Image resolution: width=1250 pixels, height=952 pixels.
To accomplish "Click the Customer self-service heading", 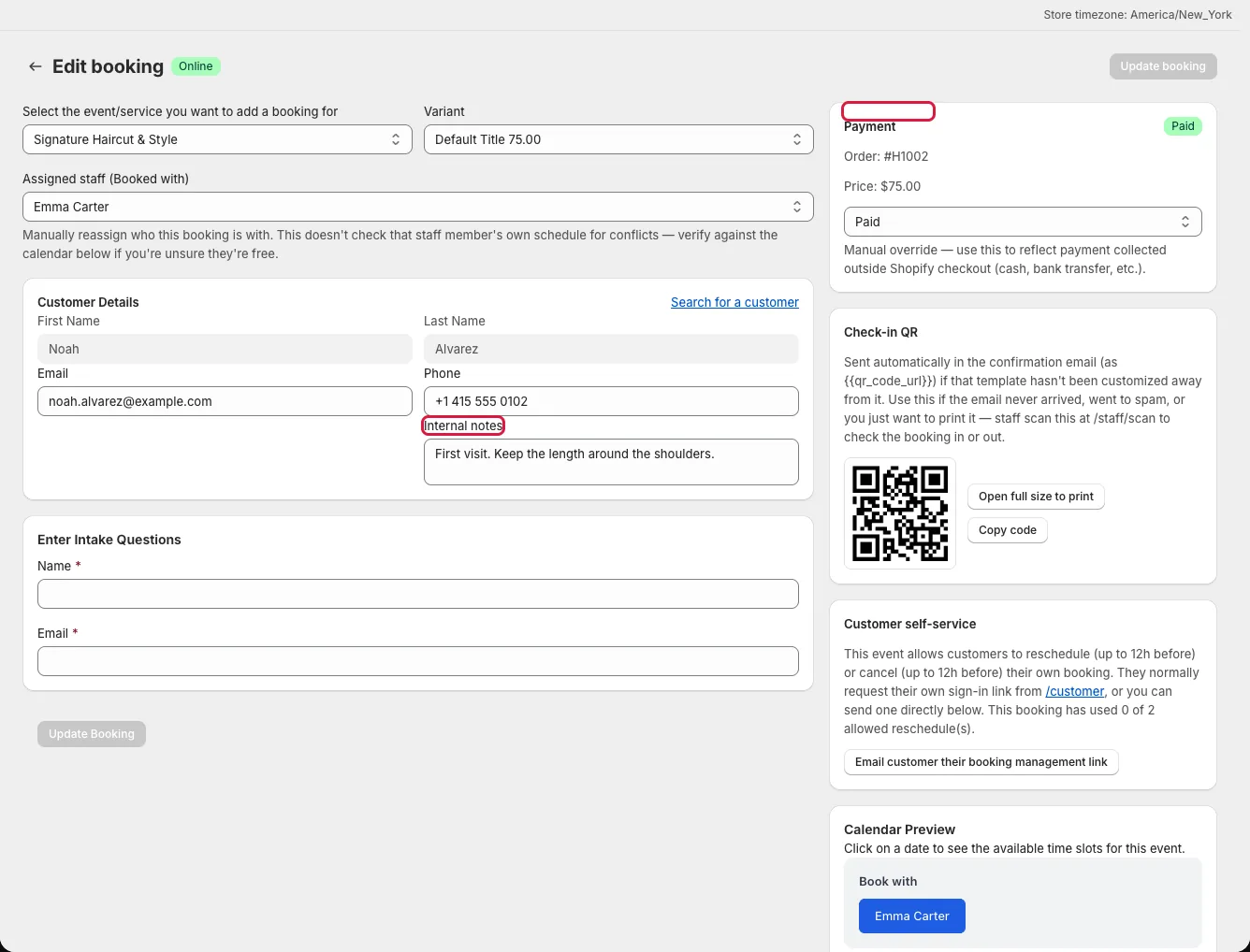I will (x=909, y=624).
